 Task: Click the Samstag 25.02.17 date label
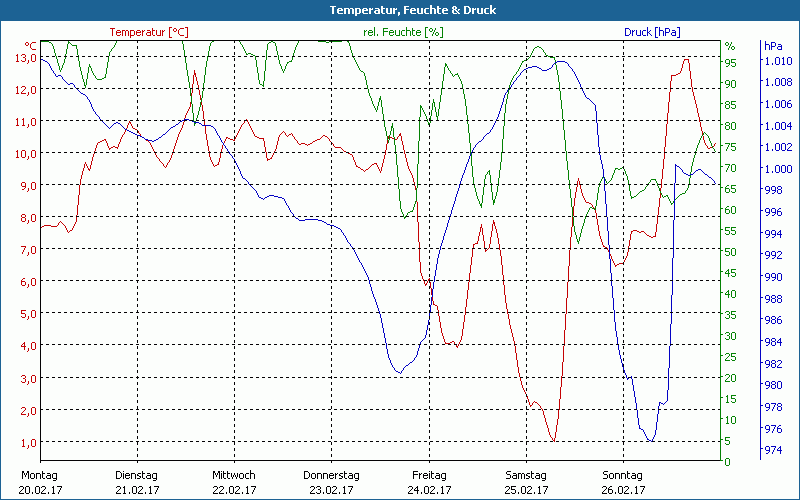coord(525,482)
